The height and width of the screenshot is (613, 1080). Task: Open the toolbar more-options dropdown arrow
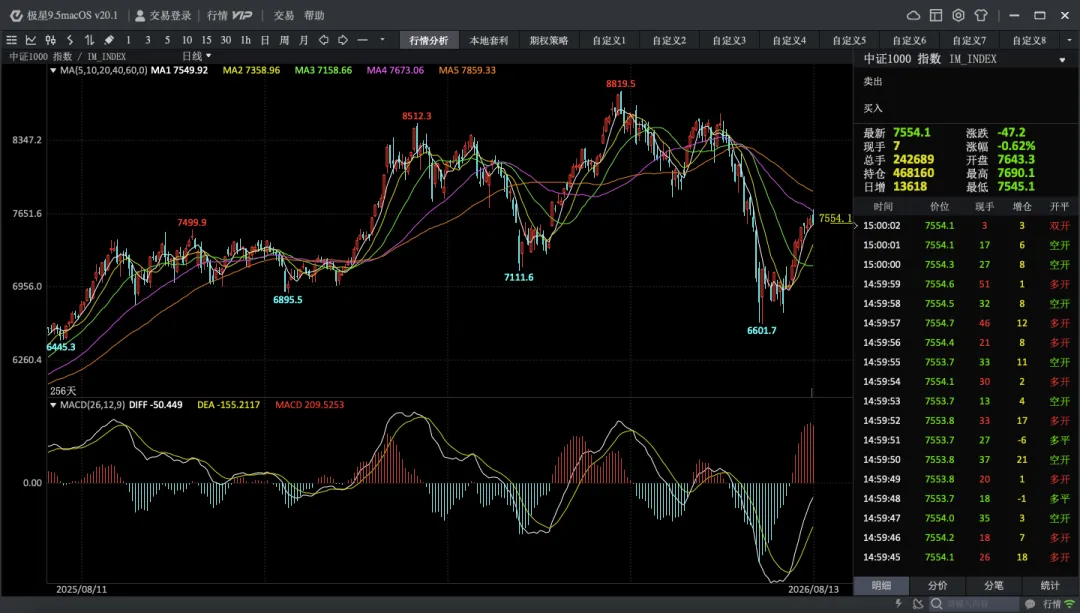pyautogui.click(x=382, y=40)
